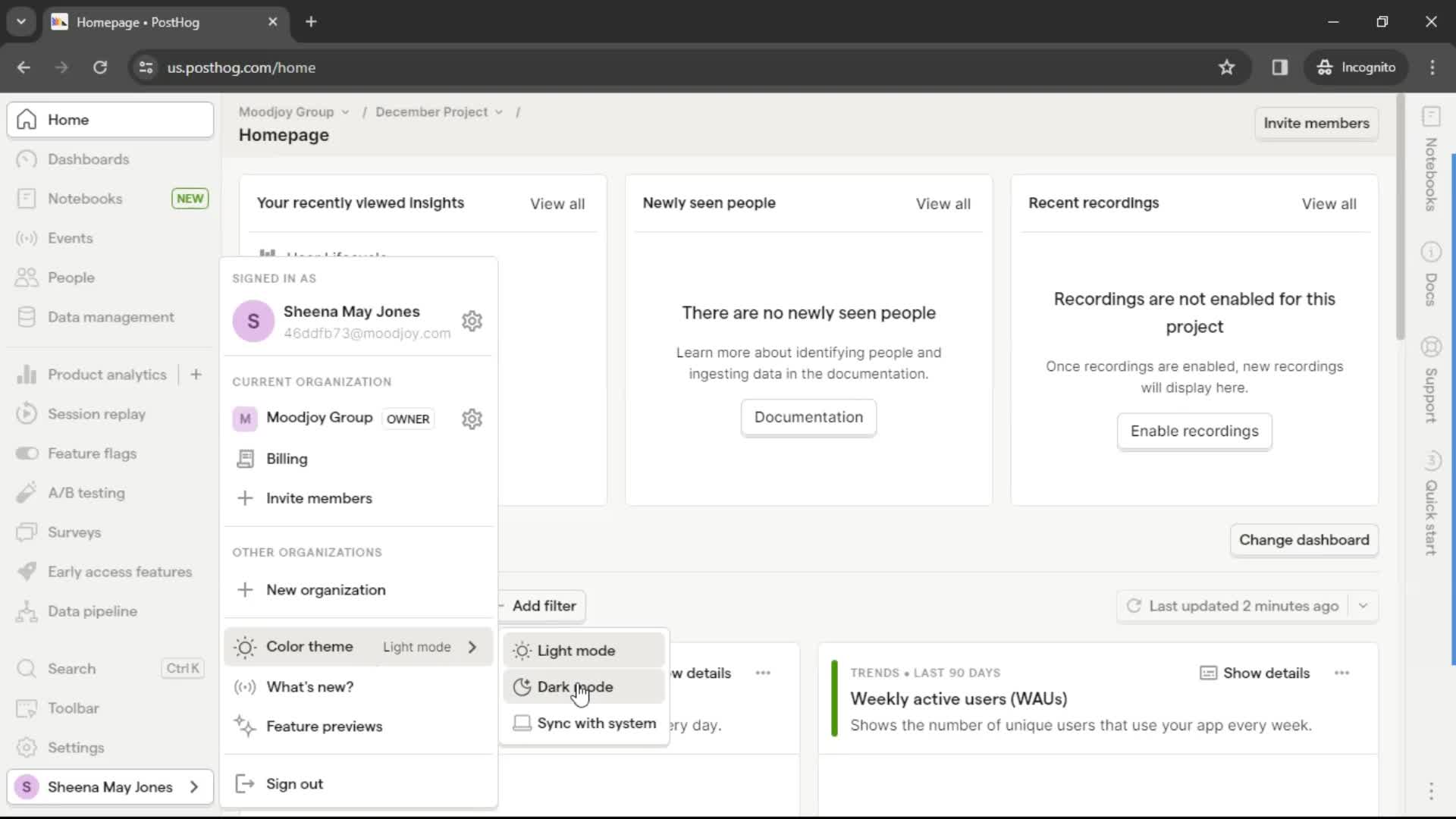Select Invite members in the account menu
Screen dimensions: 1456x819
coord(358,498)
